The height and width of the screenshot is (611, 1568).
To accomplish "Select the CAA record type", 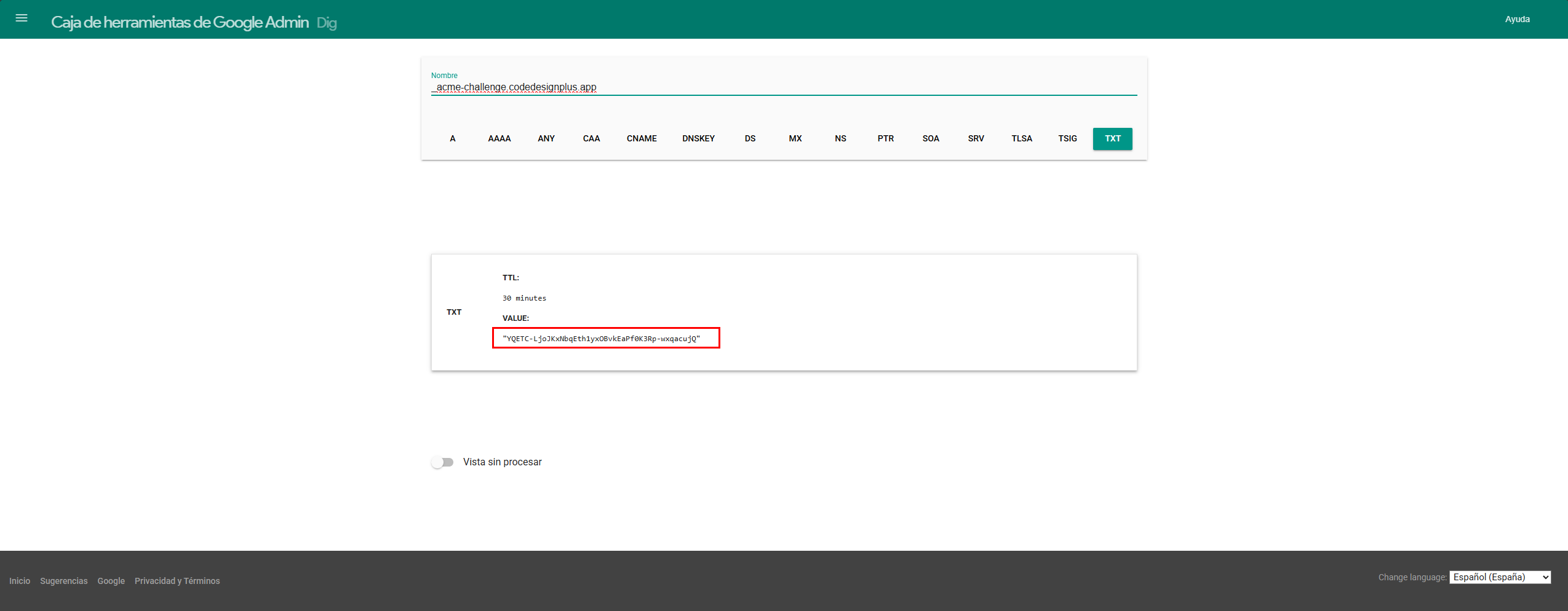I will coord(591,139).
